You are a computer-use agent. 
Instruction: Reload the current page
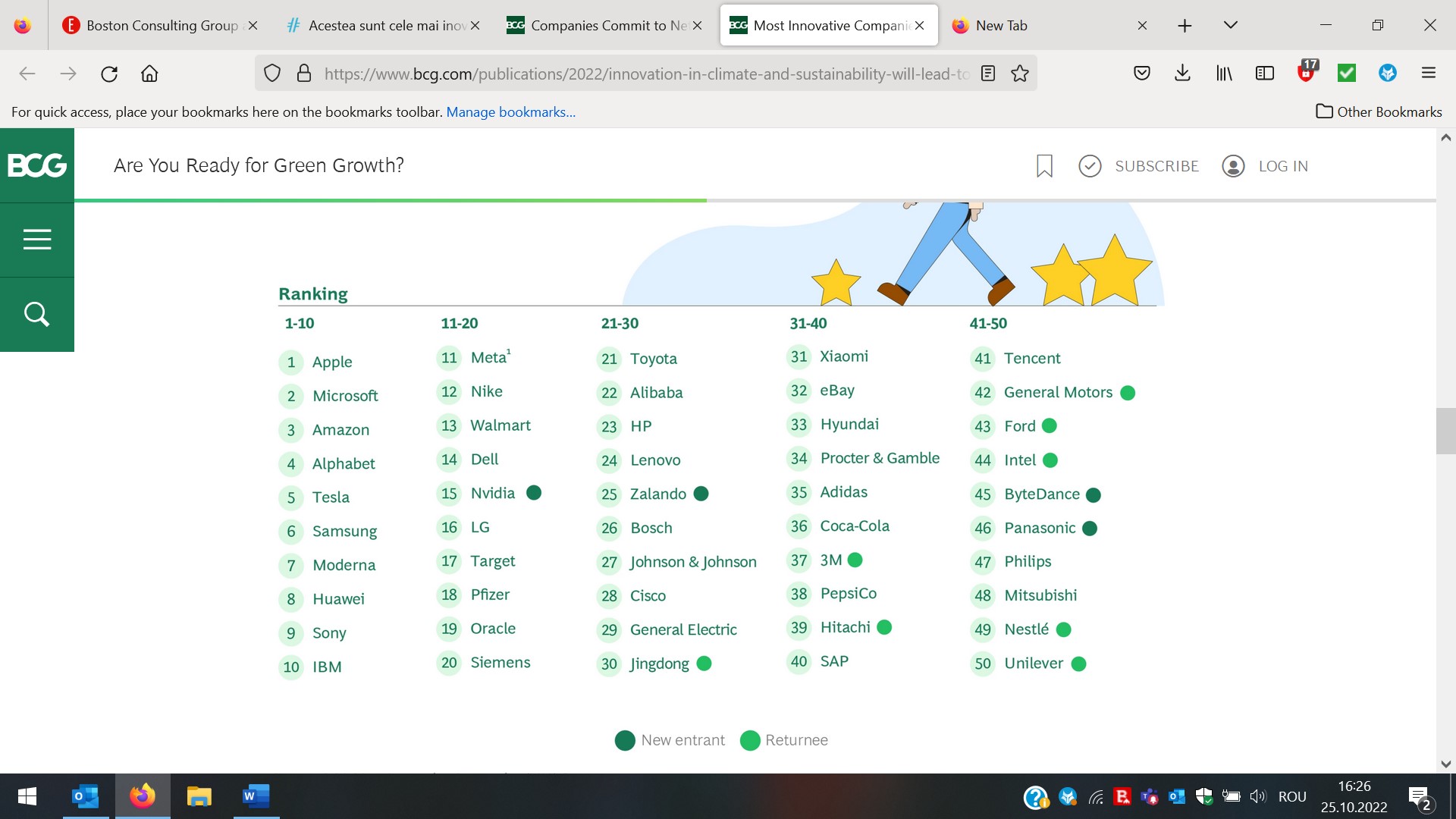(109, 74)
